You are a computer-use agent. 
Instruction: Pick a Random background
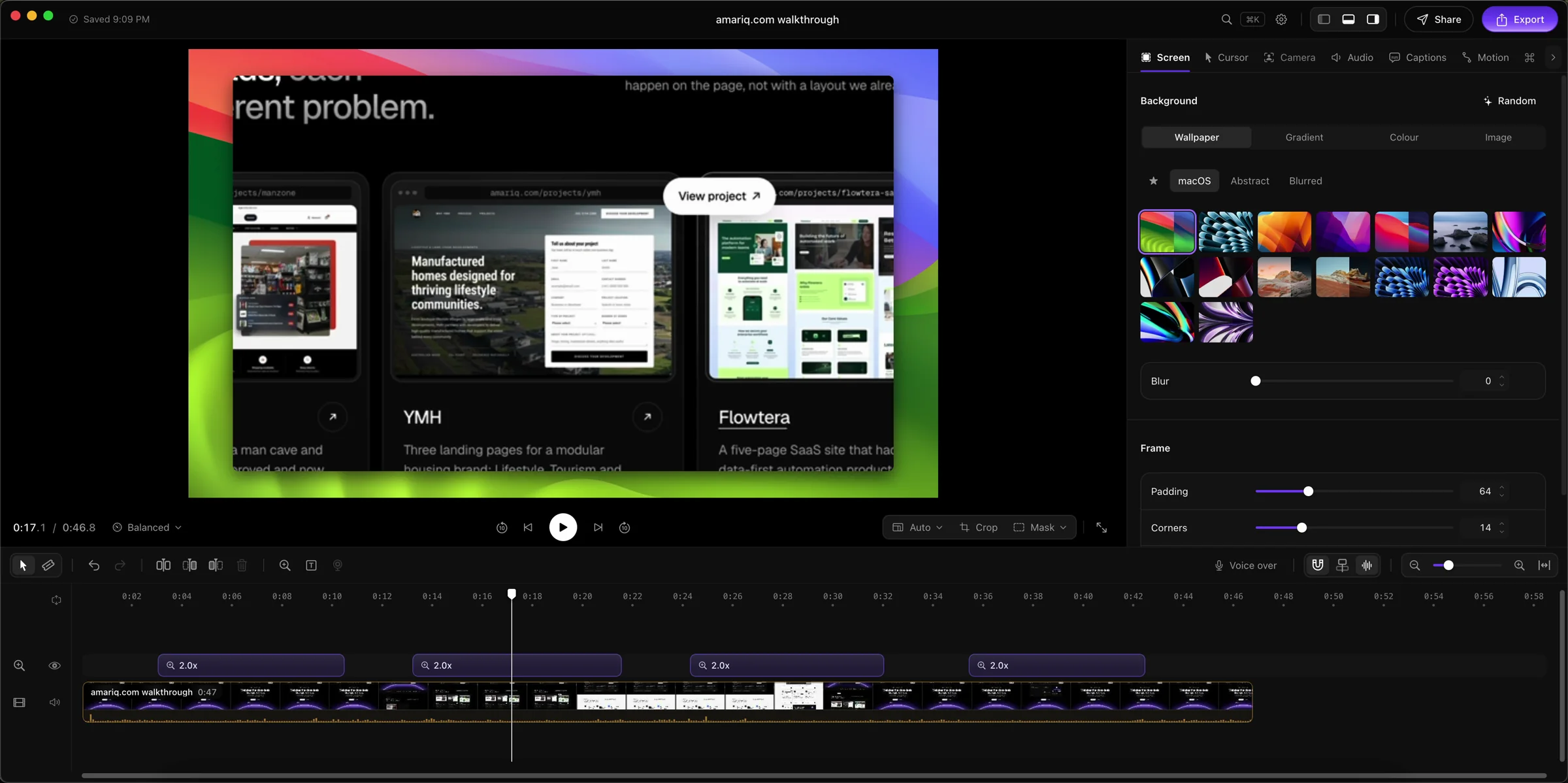tap(1509, 101)
